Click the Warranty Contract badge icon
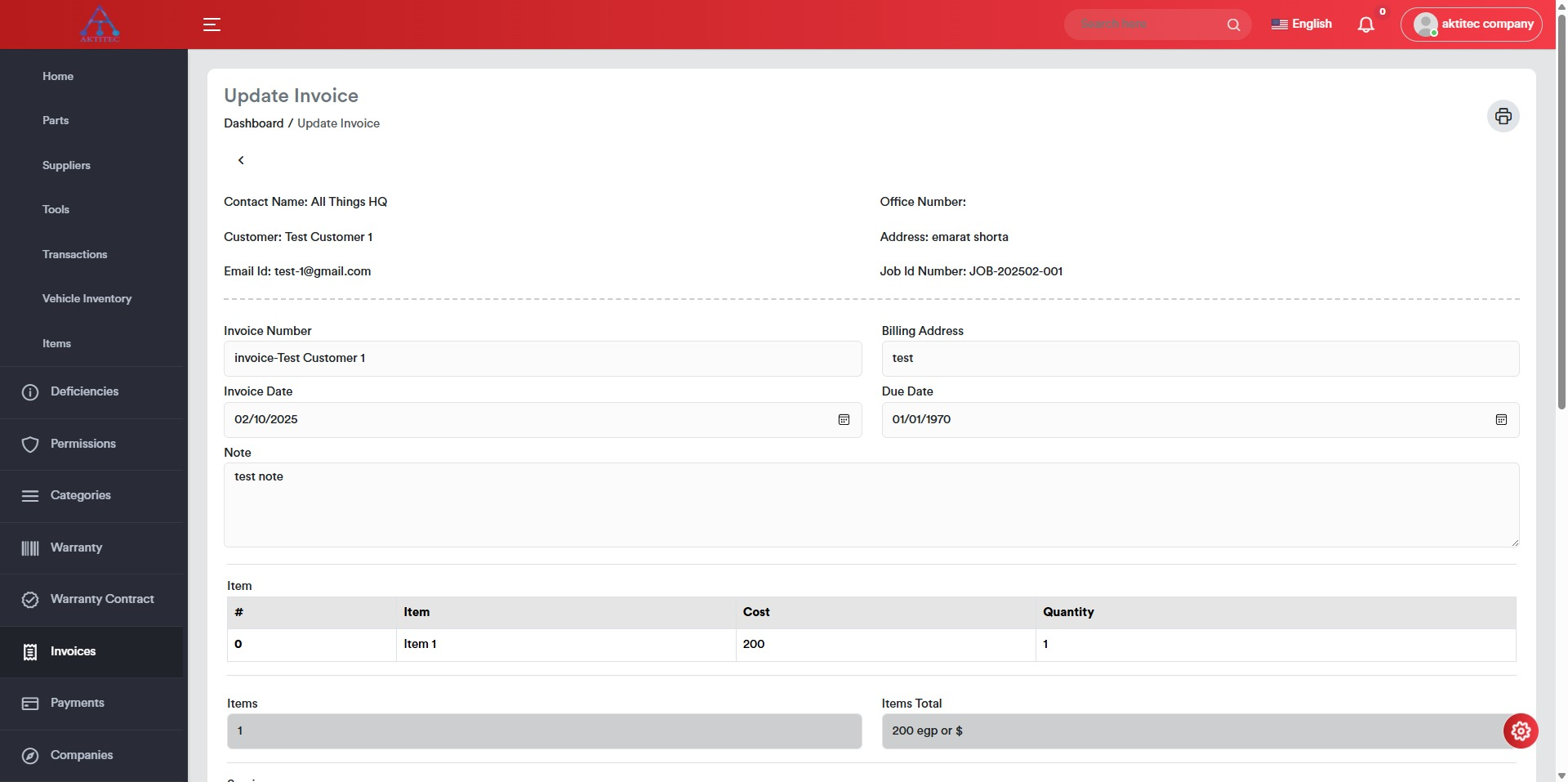The width and height of the screenshot is (1568, 782). point(30,600)
